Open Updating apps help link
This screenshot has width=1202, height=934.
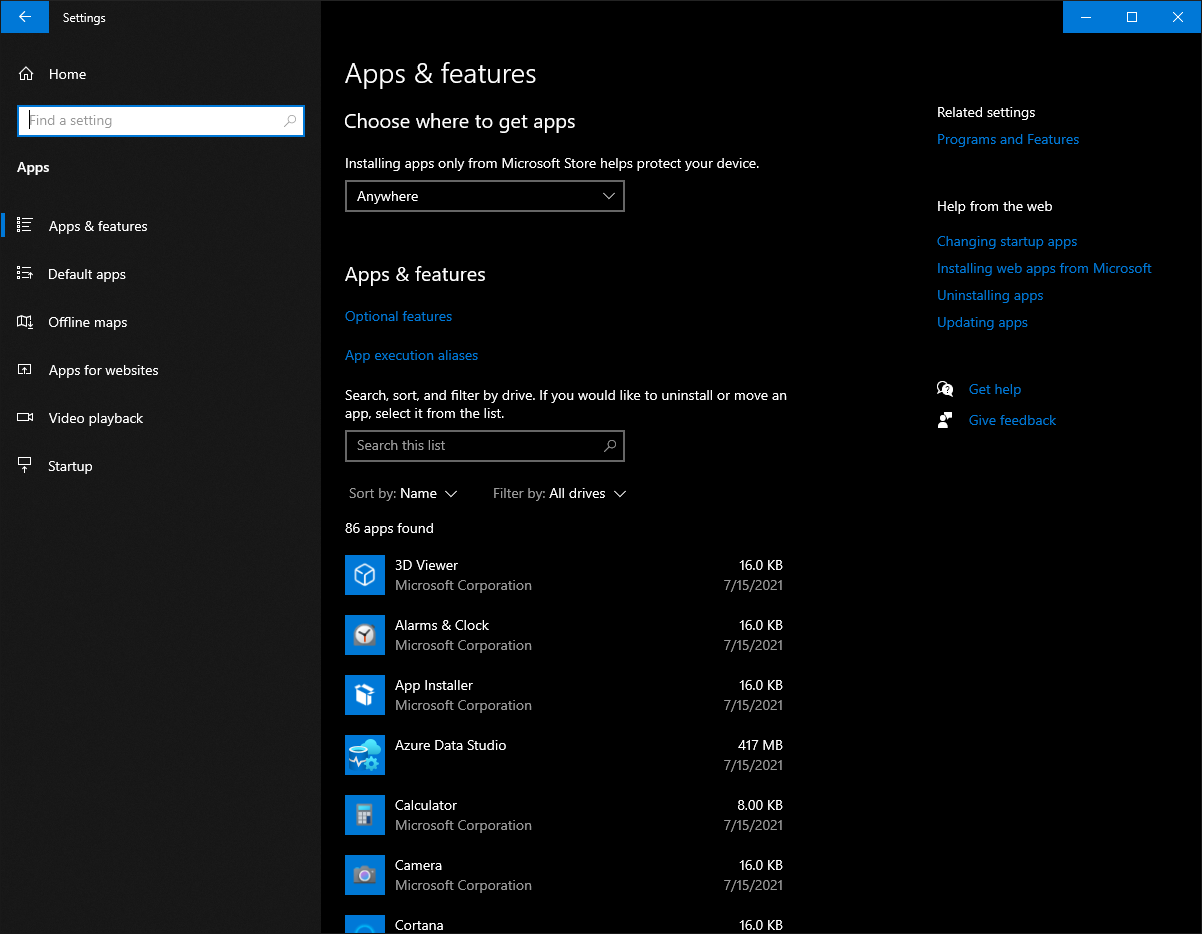[982, 322]
